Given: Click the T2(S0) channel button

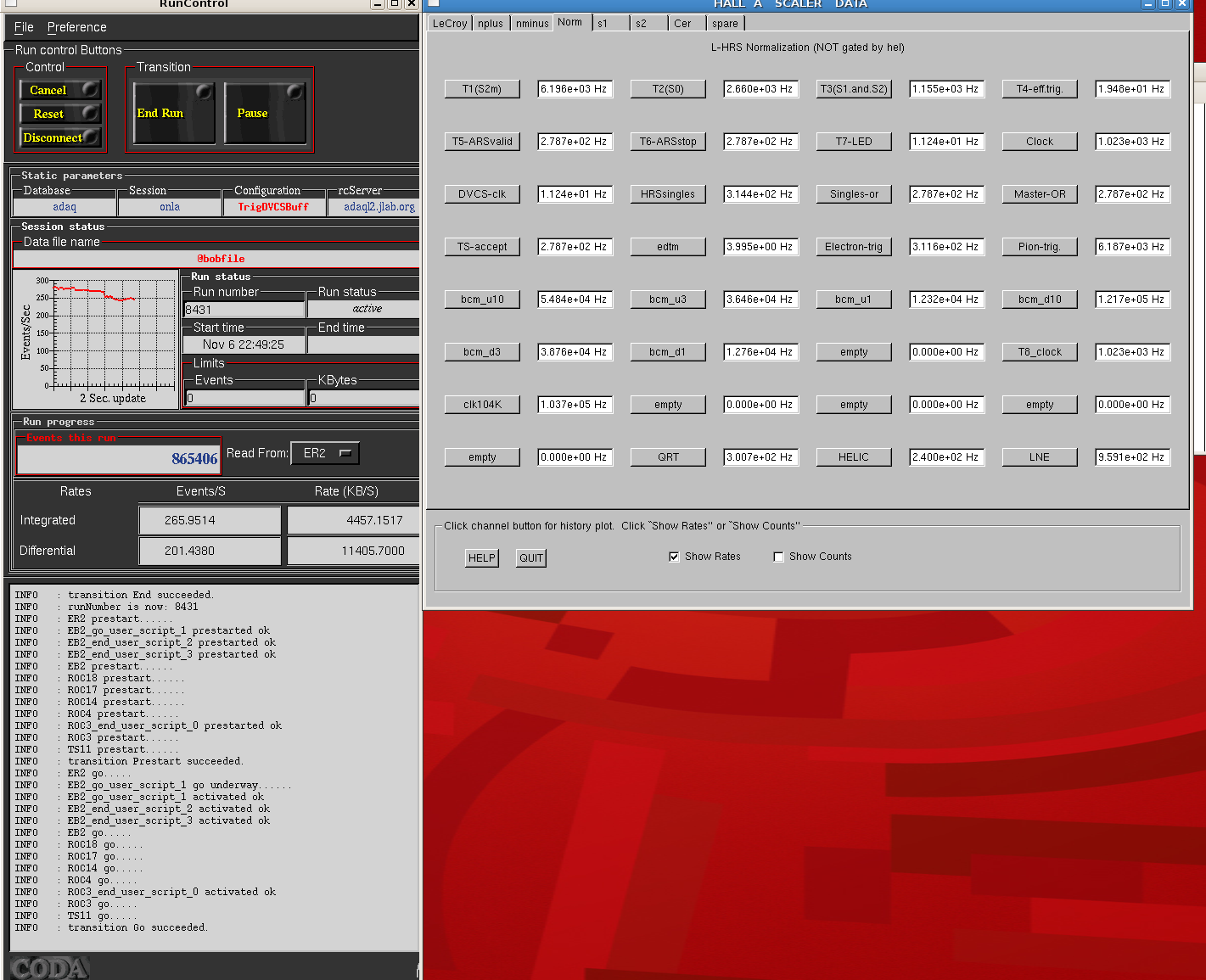Looking at the screenshot, I should 668,89.
